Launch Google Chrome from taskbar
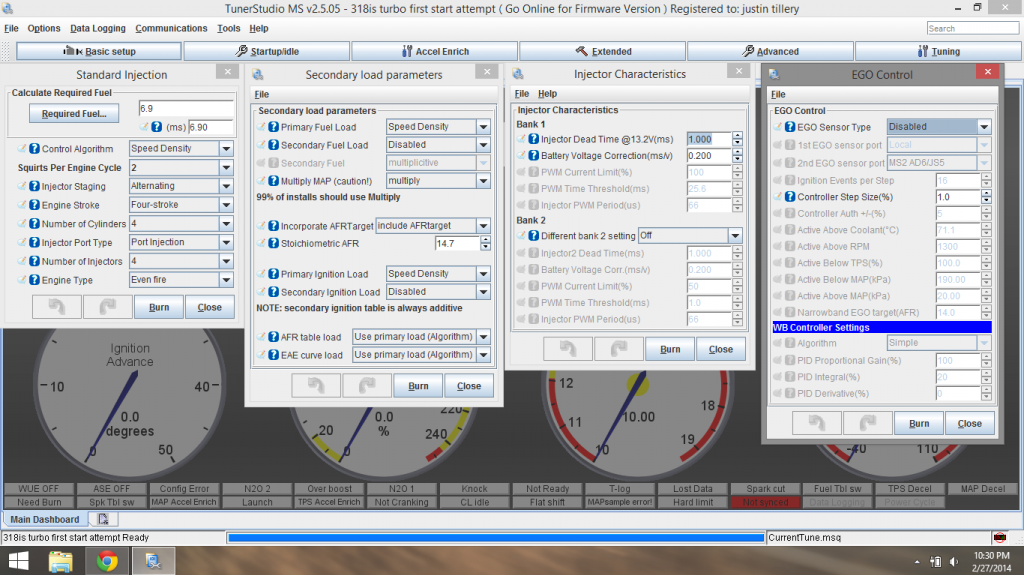1024x575 pixels. pyautogui.click(x=107, y=561)
